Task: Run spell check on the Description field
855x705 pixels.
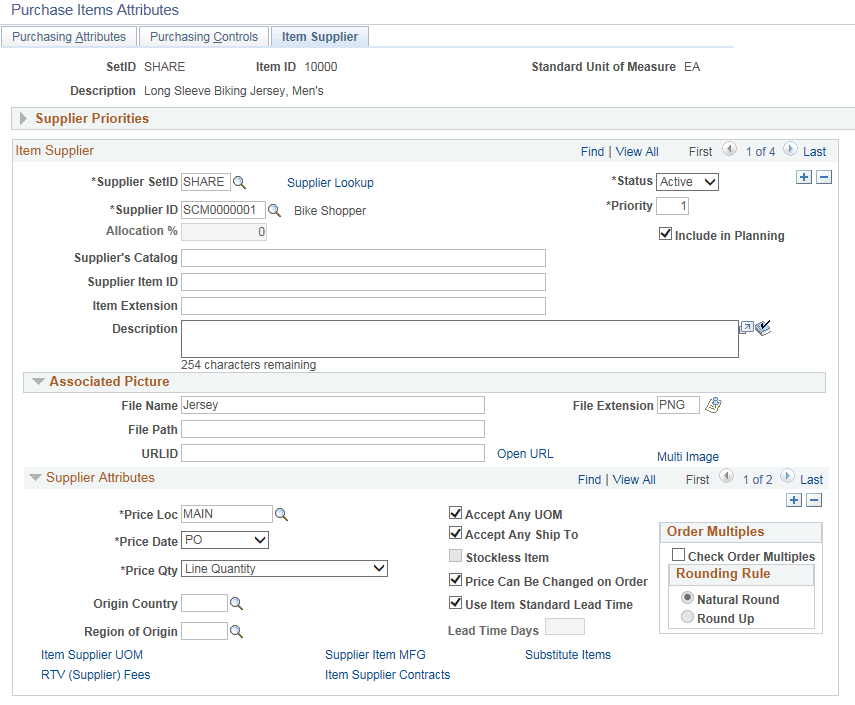Action: (763, 326)
